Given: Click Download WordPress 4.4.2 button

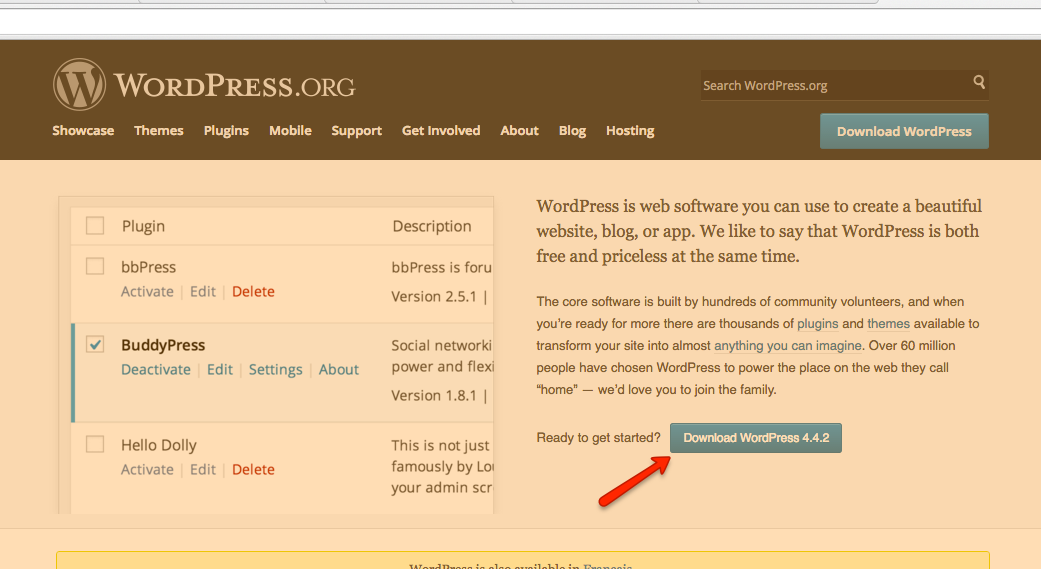Looking at the screenshot, I should click(x=756, y=438).
